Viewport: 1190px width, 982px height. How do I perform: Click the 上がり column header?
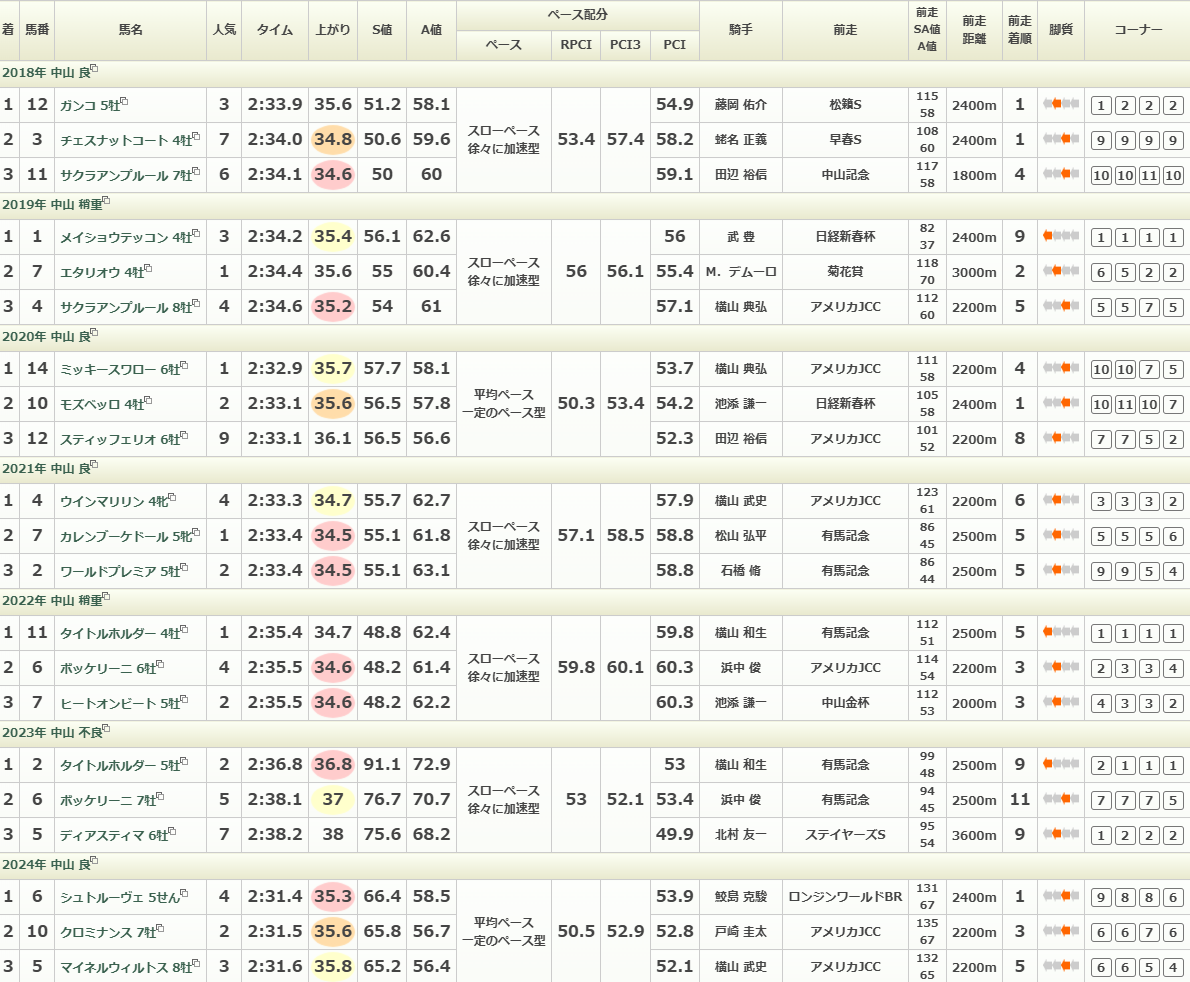[332, 30]
